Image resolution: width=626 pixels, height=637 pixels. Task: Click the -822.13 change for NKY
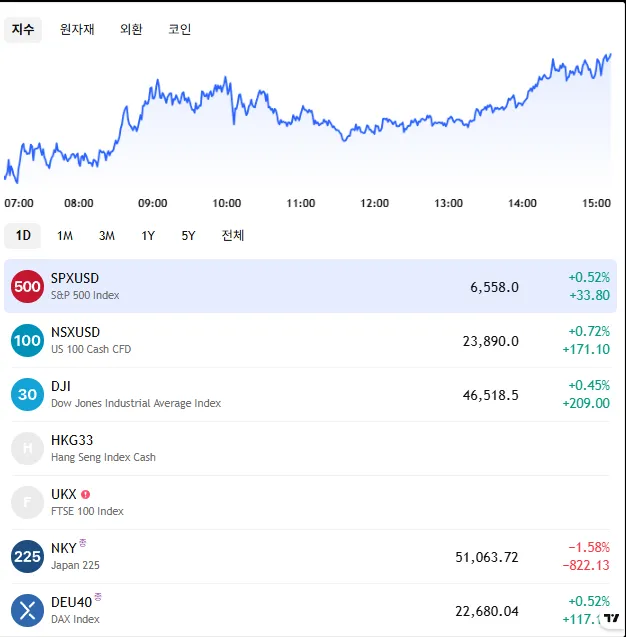click(x=586, y=566)
